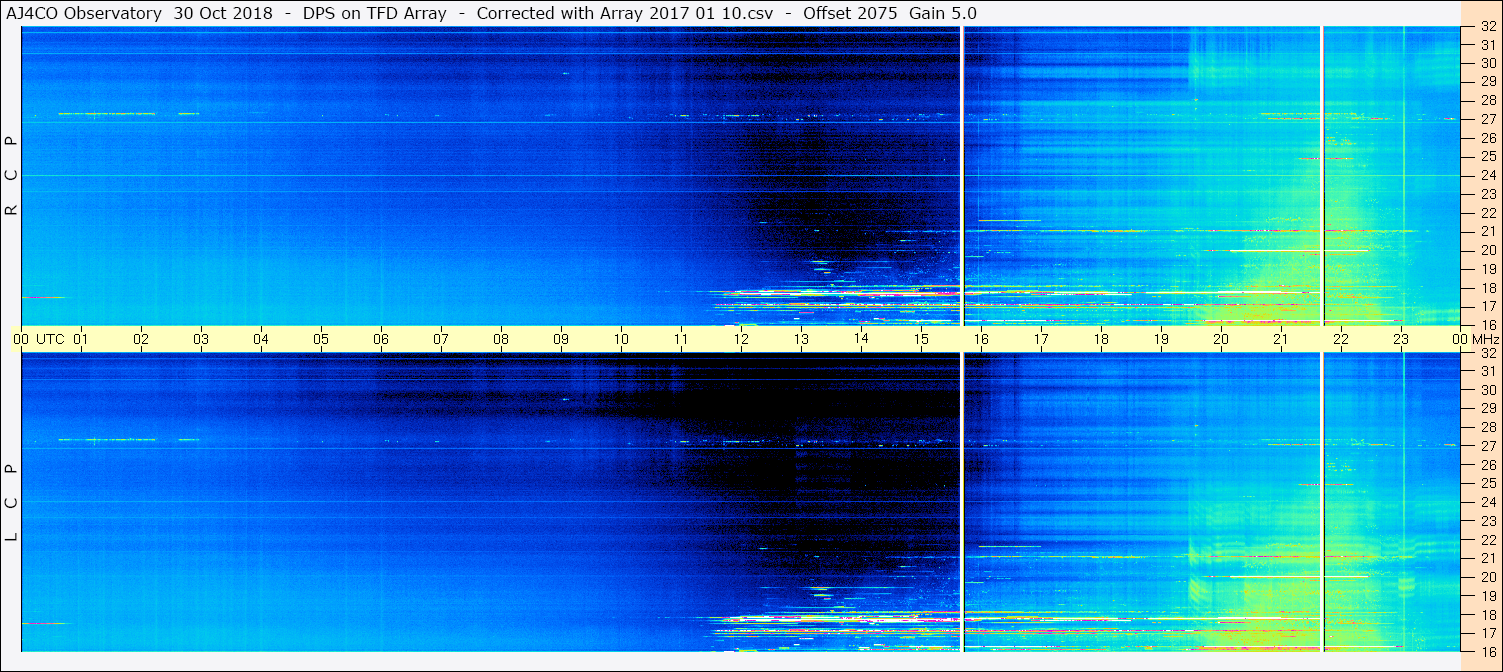1503x672 pixels.
Task: Click the AJ4CO Observatory title text
Action: [x=83, y=13]
